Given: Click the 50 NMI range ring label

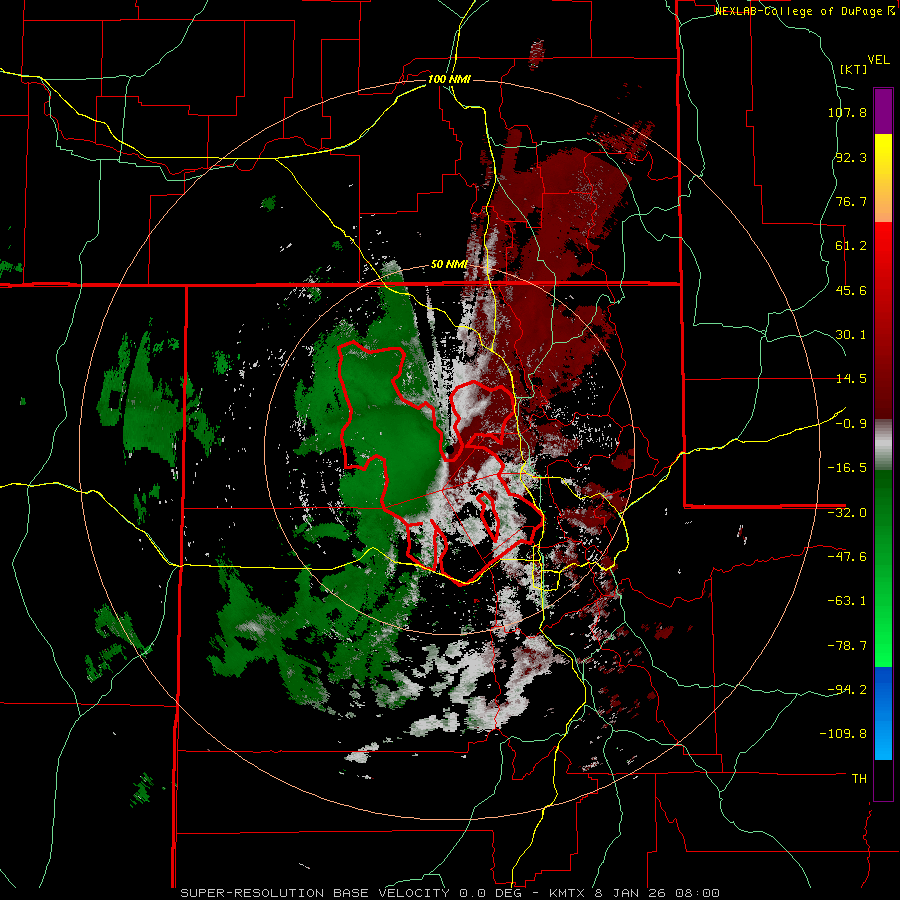Looking at the screenshot, I should tap(449, 265).
